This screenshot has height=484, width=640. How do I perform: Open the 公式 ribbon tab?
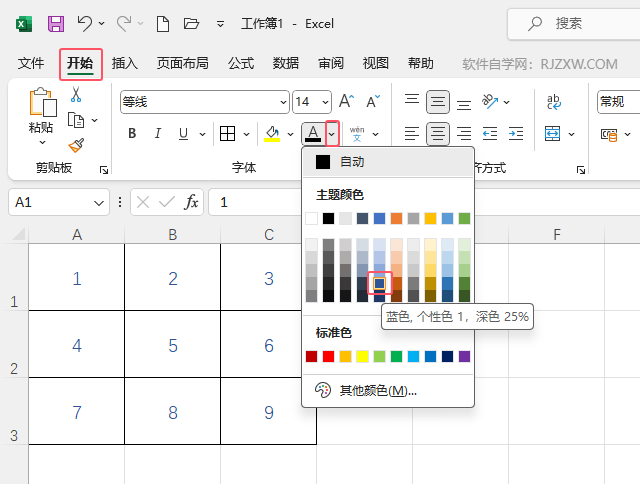241,63
